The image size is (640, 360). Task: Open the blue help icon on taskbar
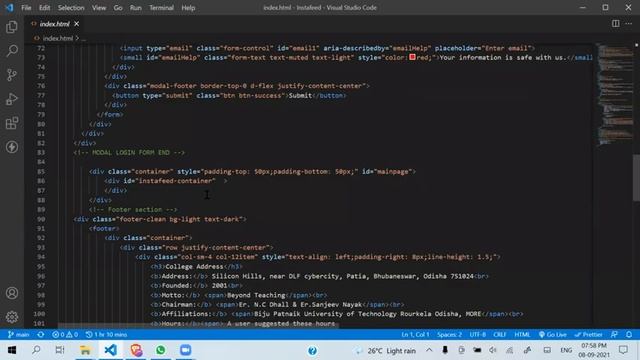tap(312, 351)
